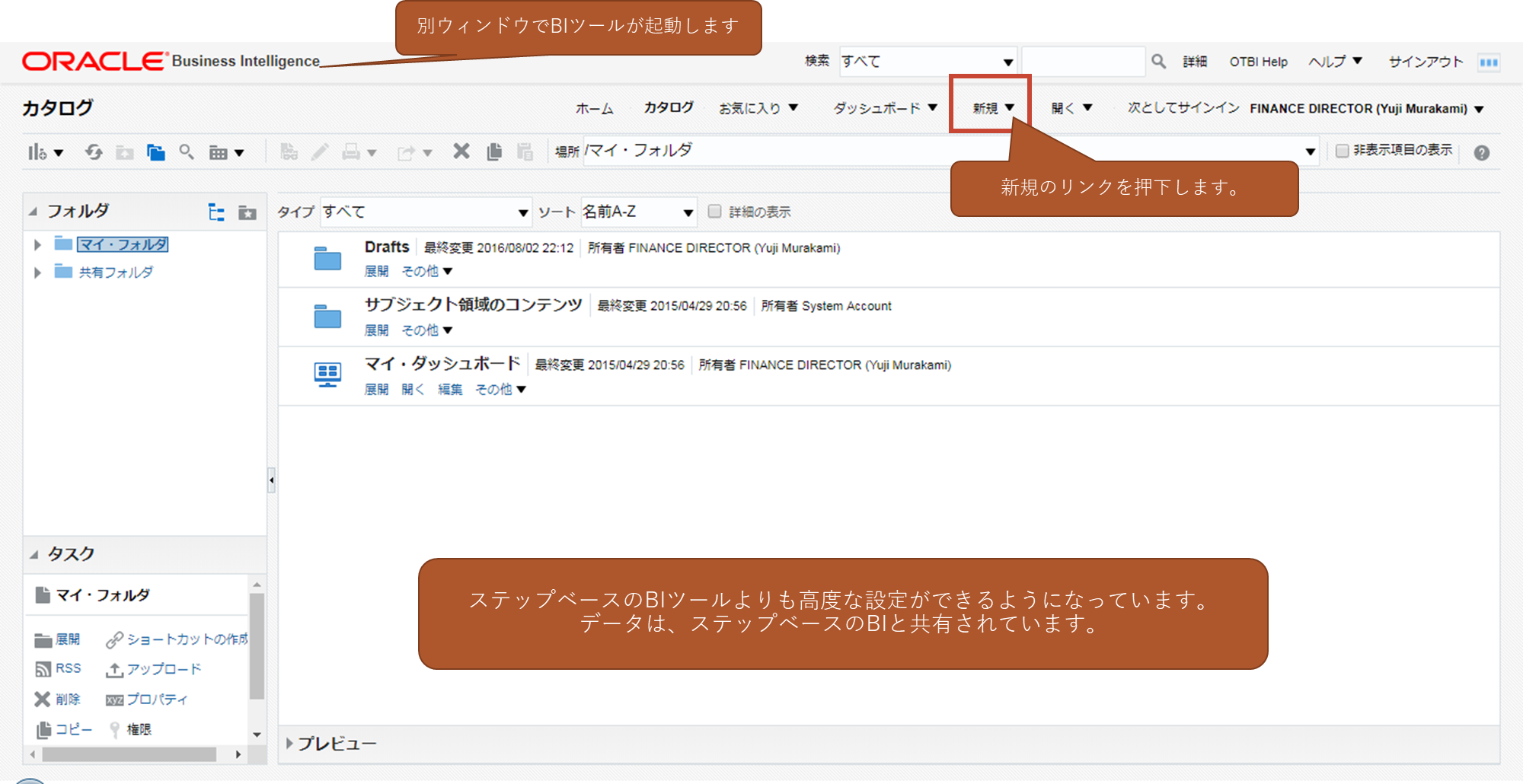This screenshot has width=1523, height=784.
Task: Click the view-type list icon in toolbar
Action: pos(219,153)
